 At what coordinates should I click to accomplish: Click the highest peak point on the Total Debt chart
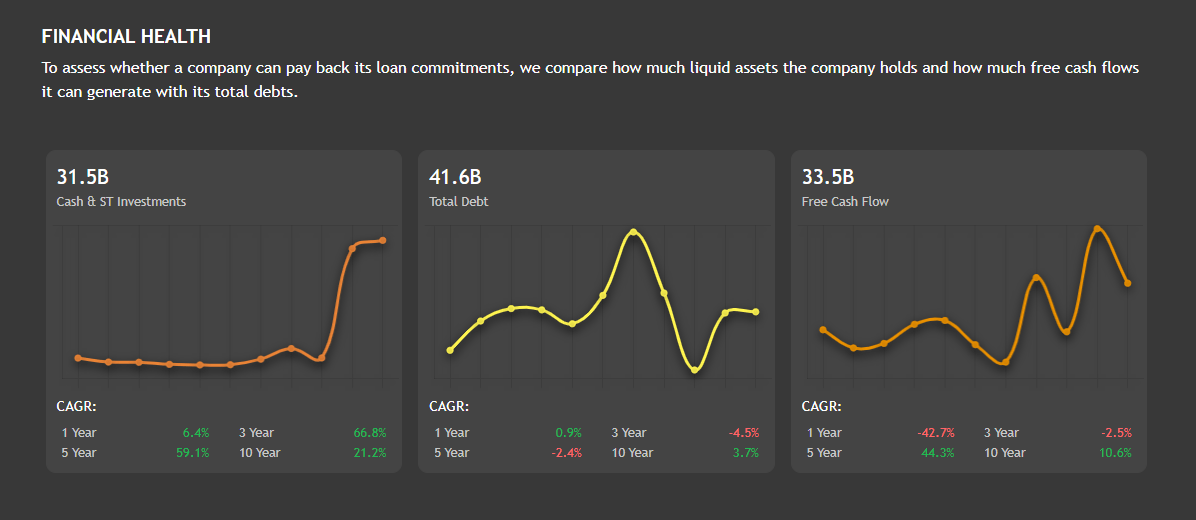633,232
